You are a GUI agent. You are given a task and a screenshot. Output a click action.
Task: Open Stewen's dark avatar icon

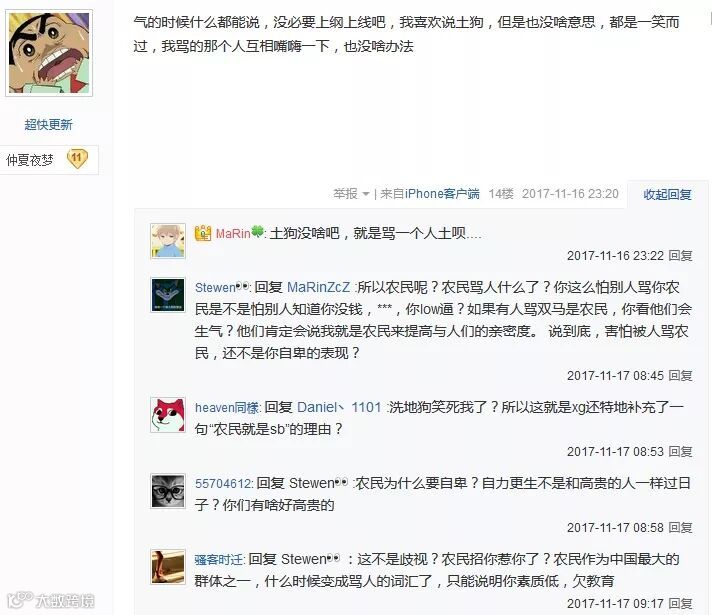click(x=168, y=295)
